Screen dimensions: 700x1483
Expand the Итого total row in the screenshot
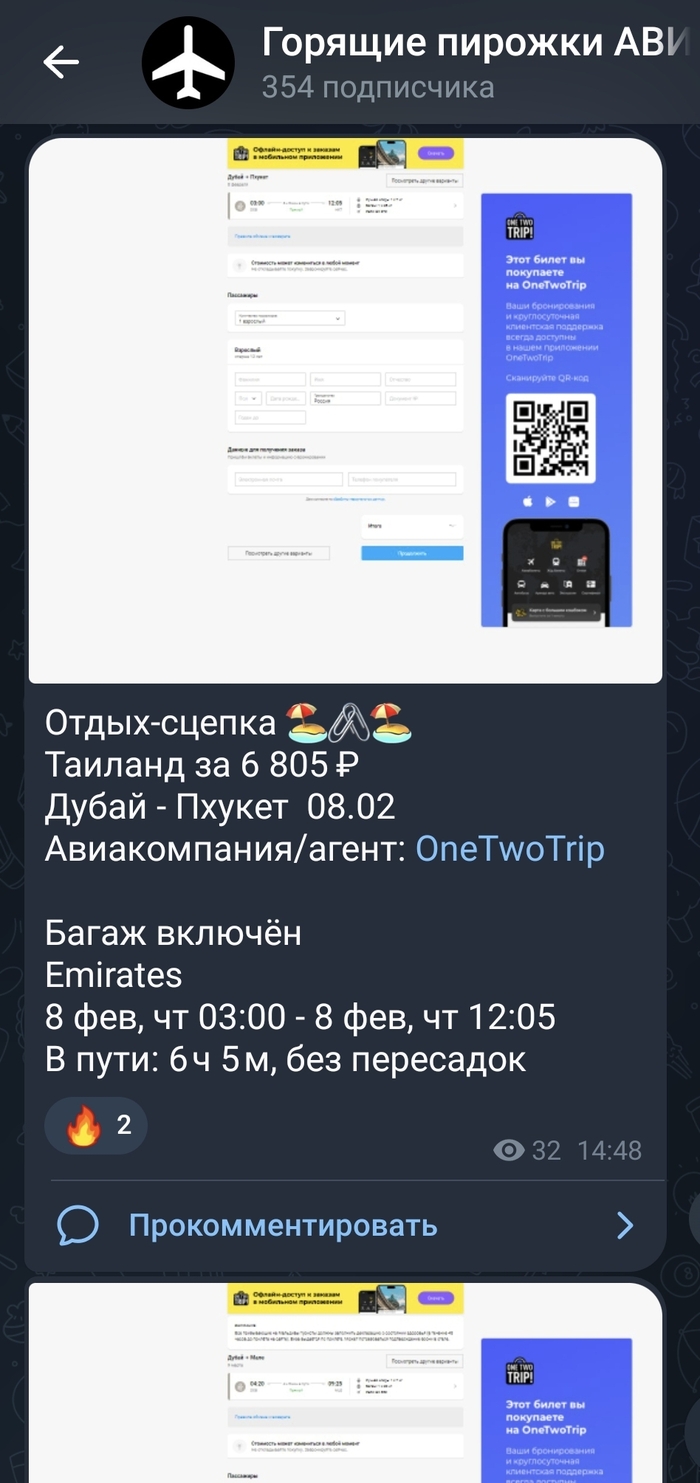tap(412, 525)
